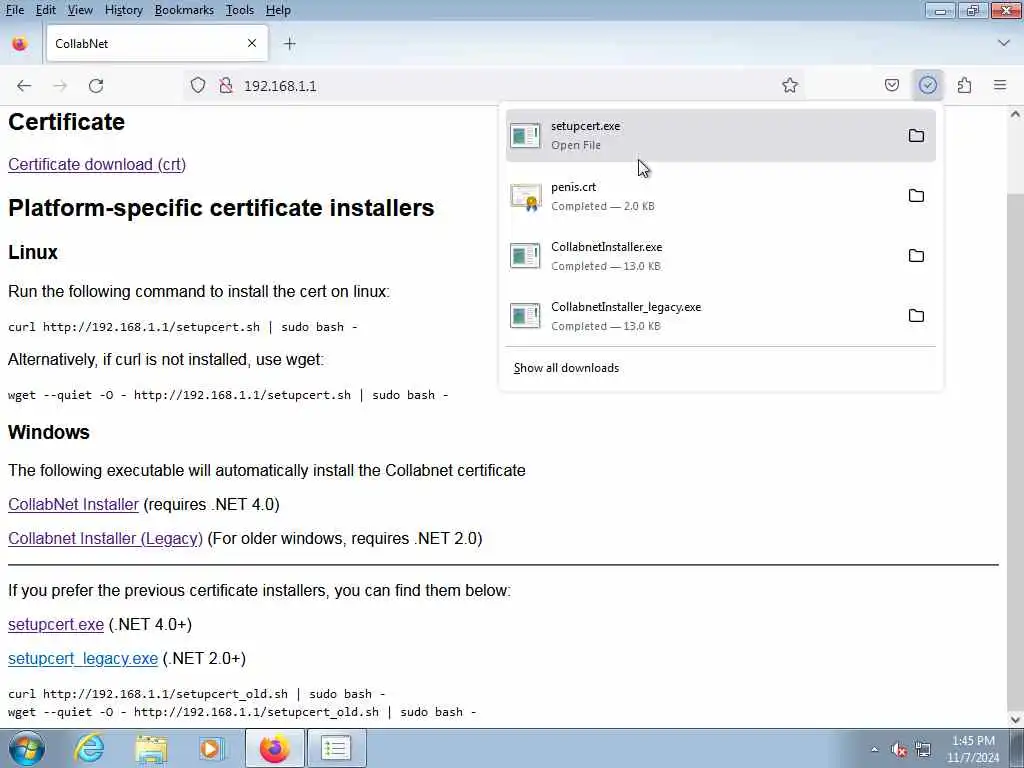Switch to the Firefox taskbar button
Image resolution: width=1024 pixels, height=768 pixels.
point(274,748)
